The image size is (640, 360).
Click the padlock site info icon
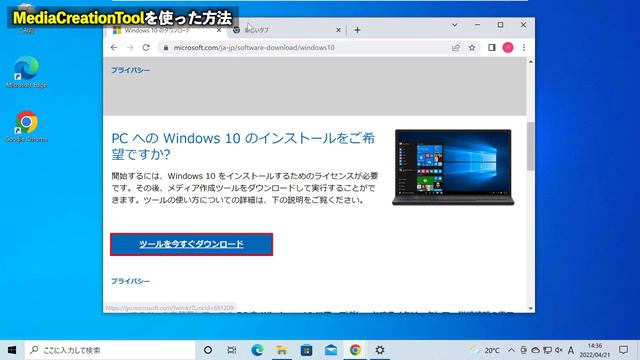point(166,48)
